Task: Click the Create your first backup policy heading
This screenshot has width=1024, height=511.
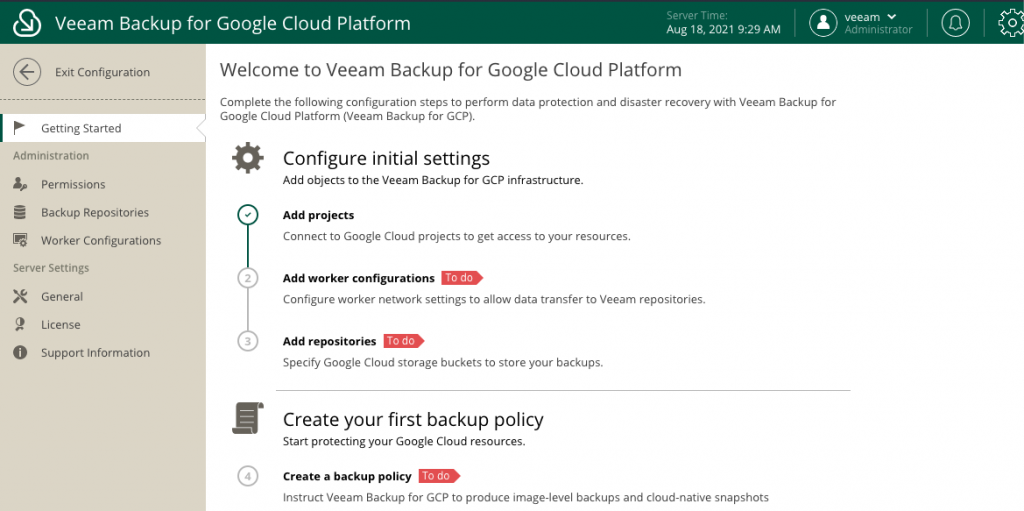Action: [413, 420]
